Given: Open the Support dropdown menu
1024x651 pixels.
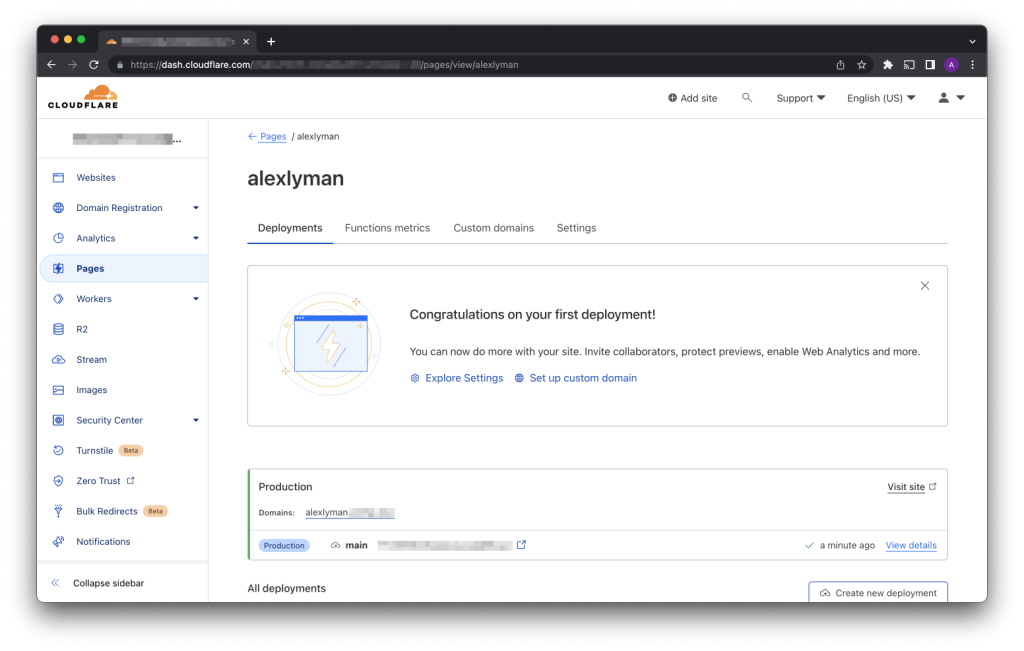Looking at the screenshot, I should (800, 98).
